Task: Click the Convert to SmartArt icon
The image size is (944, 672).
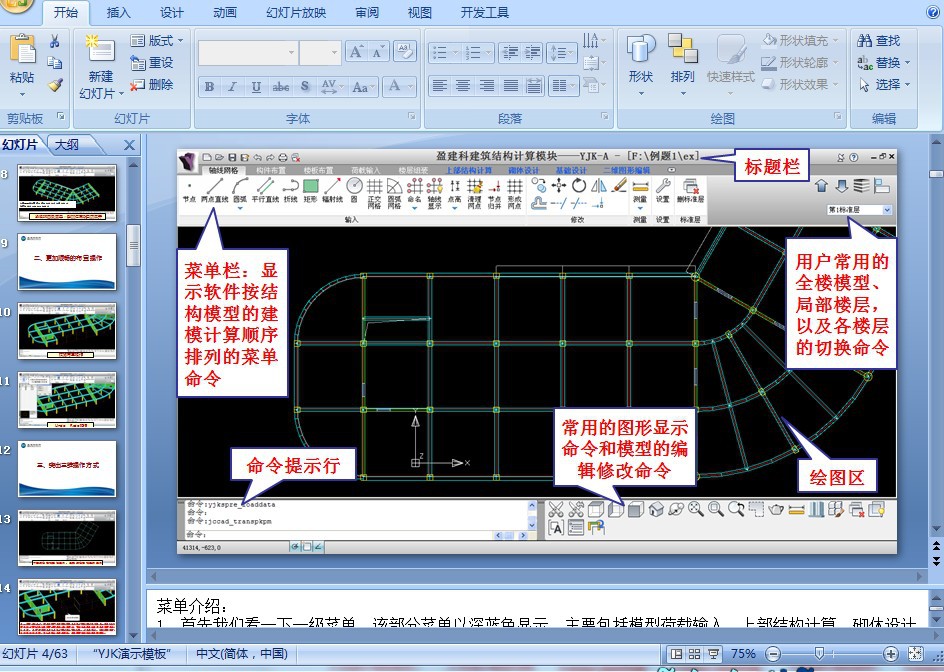Action: point(594,85)
